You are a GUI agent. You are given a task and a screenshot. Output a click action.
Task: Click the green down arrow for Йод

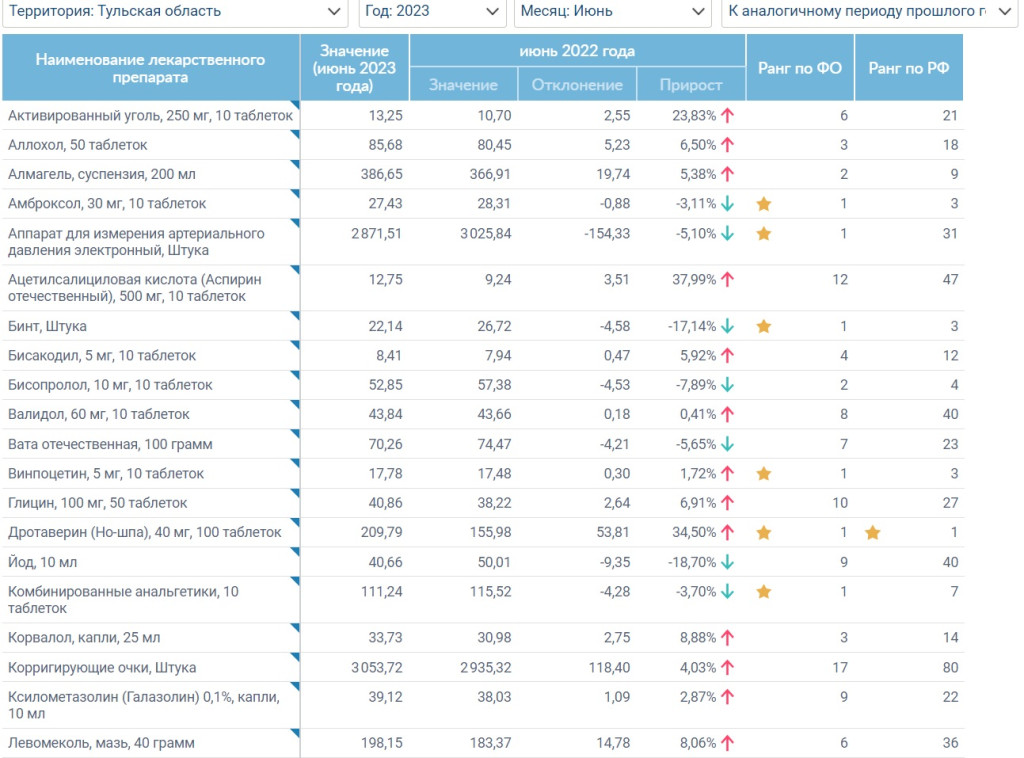[x=728, y=562]
